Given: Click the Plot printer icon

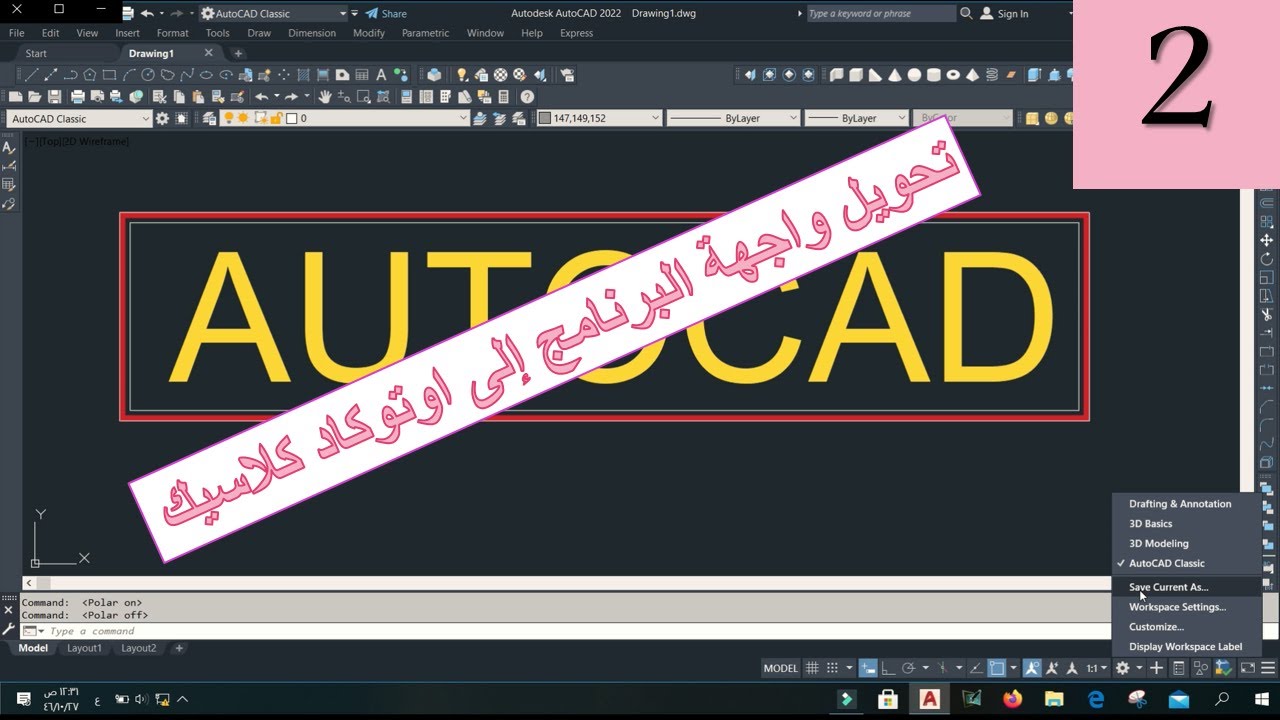Looking at the screenshot, I should click(x=77, y=97).
